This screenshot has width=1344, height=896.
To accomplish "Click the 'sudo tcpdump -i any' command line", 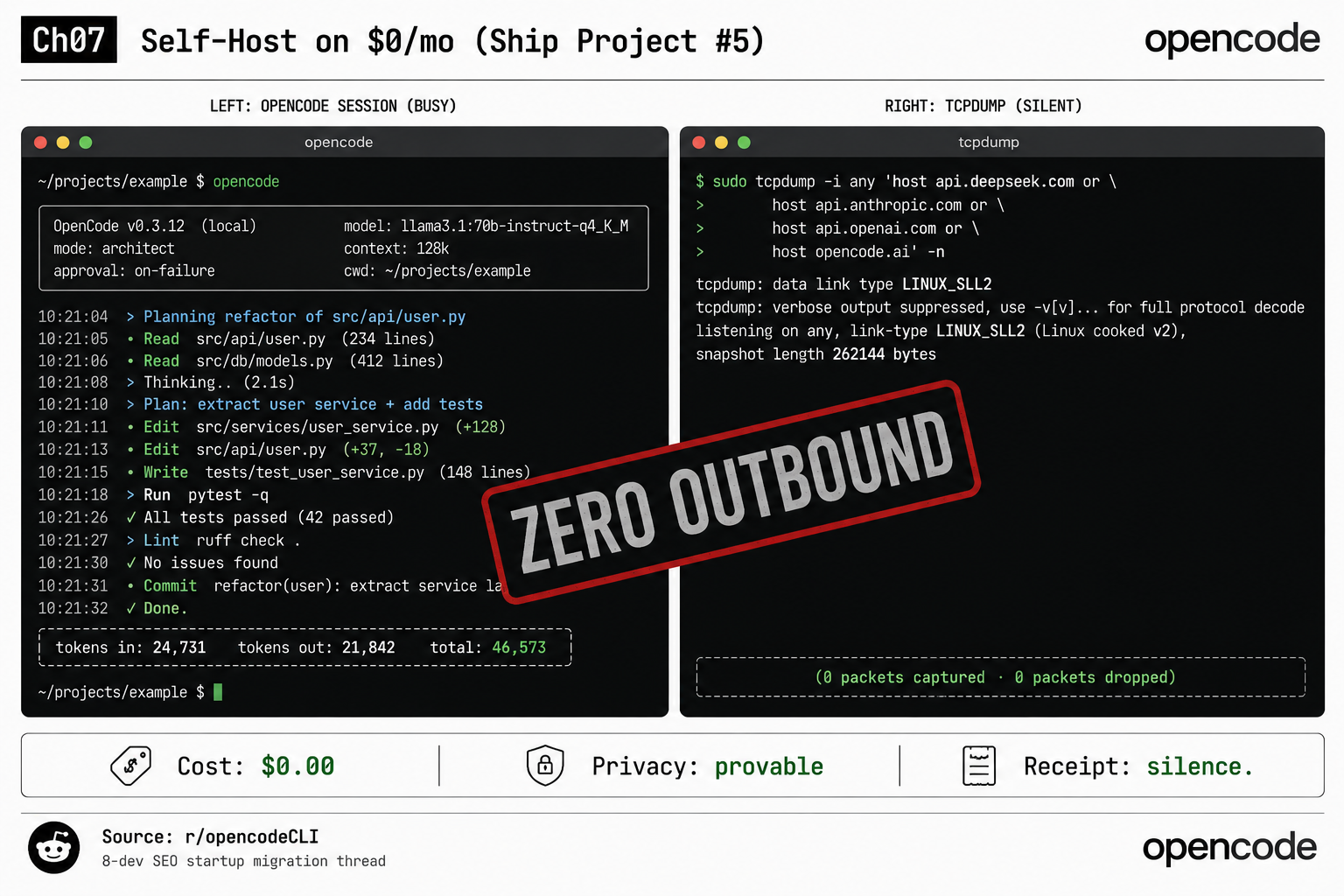I will tap(906, 181).
